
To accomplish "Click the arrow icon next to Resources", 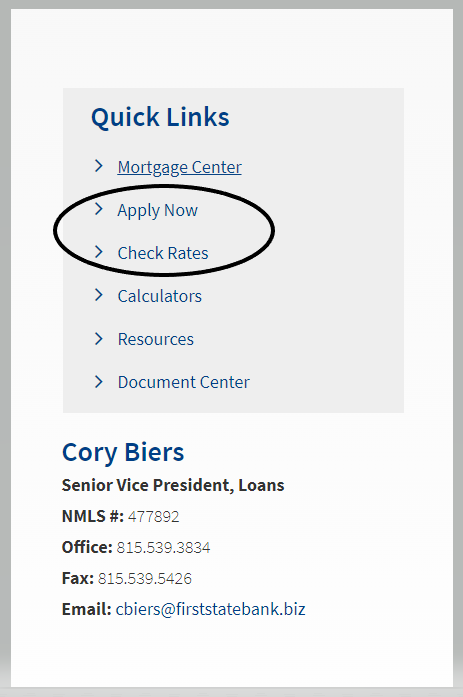I will click(x=99, y=338).
